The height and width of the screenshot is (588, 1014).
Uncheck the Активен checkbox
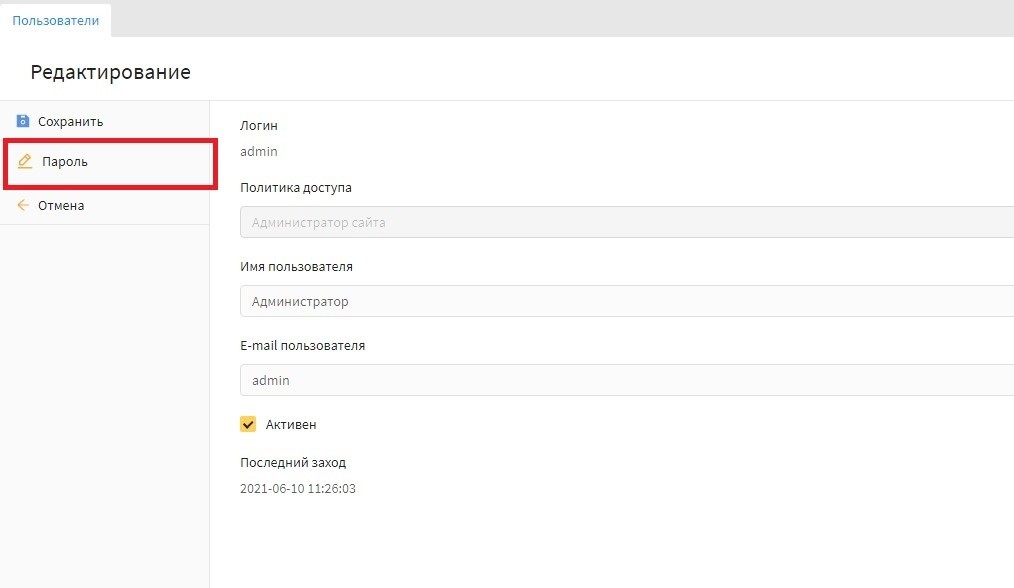click(248, 424)
